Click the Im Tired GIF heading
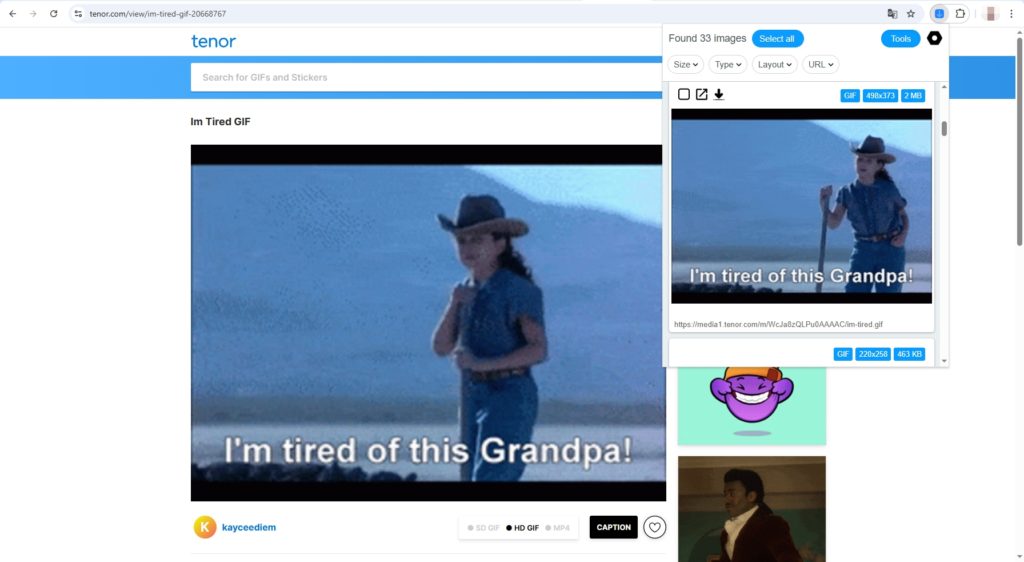 click(x=220, y=121)
